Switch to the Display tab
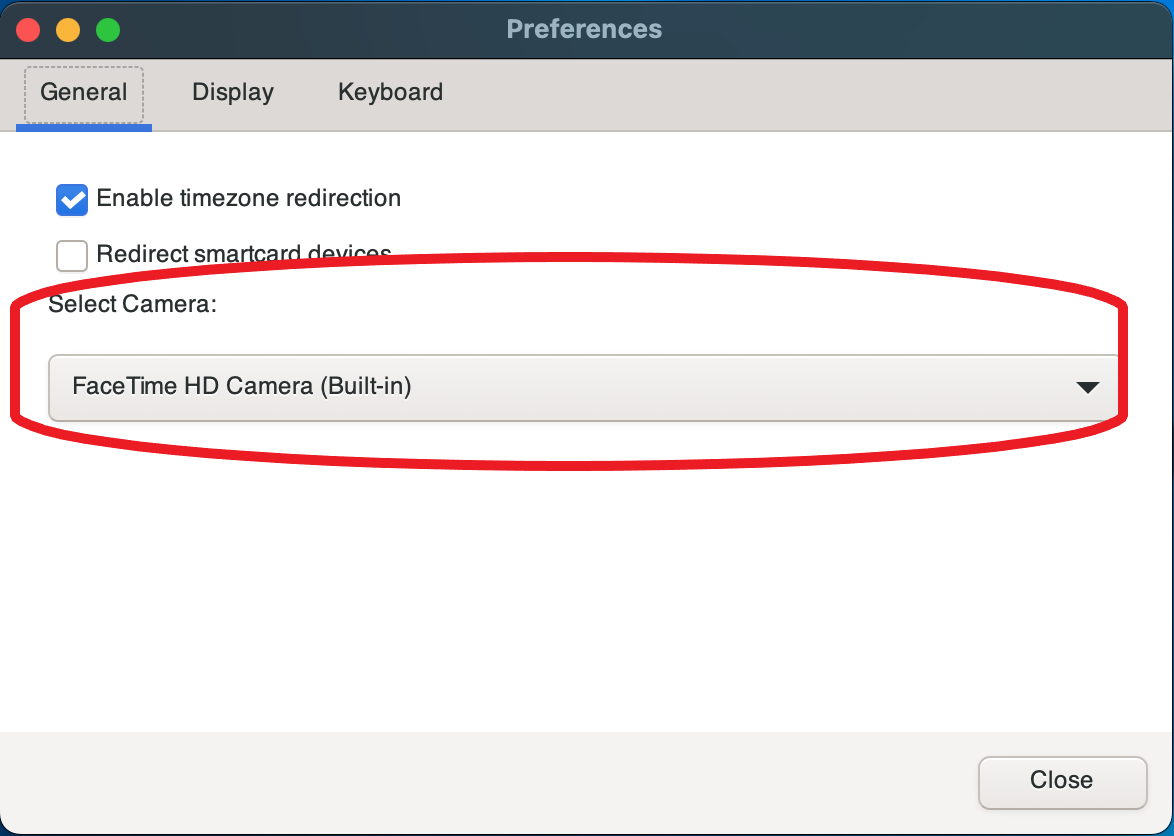The width and height of the screenshot is (1174, 836). [x=232, y=92]
